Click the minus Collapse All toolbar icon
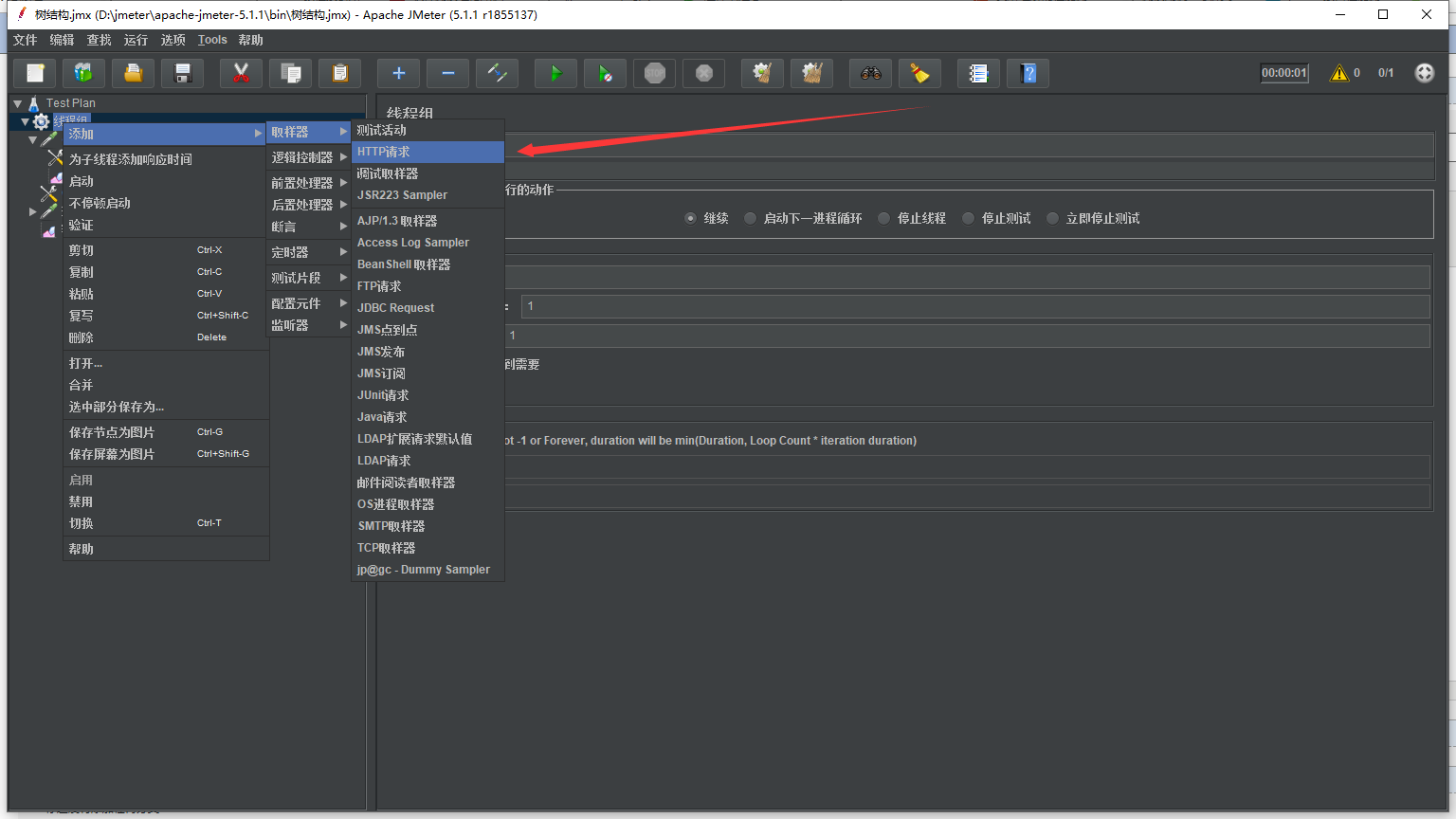The width and height of the screenshot is (1456, 819). [x=447, y=73]
